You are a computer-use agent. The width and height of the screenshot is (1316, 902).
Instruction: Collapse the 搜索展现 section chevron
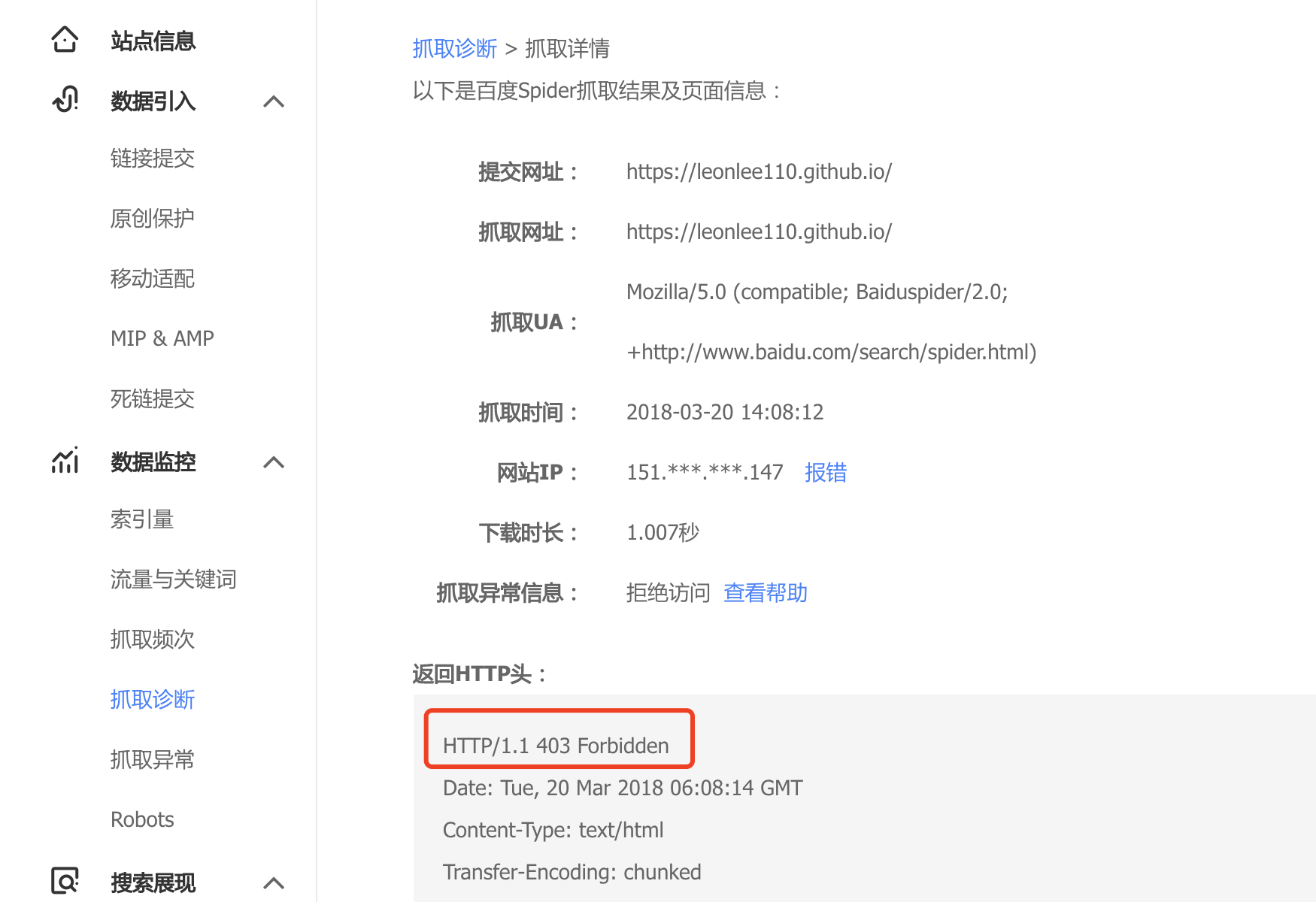pos(274,883)
